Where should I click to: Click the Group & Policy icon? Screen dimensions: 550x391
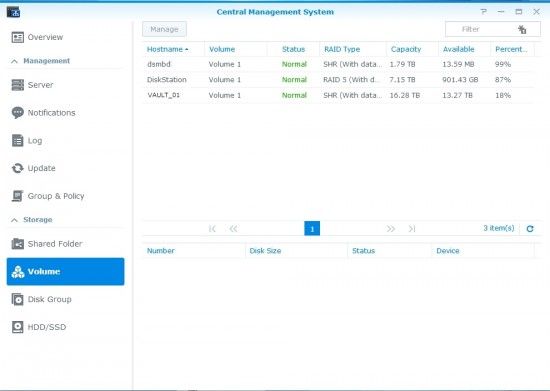(x=18, y=196)
